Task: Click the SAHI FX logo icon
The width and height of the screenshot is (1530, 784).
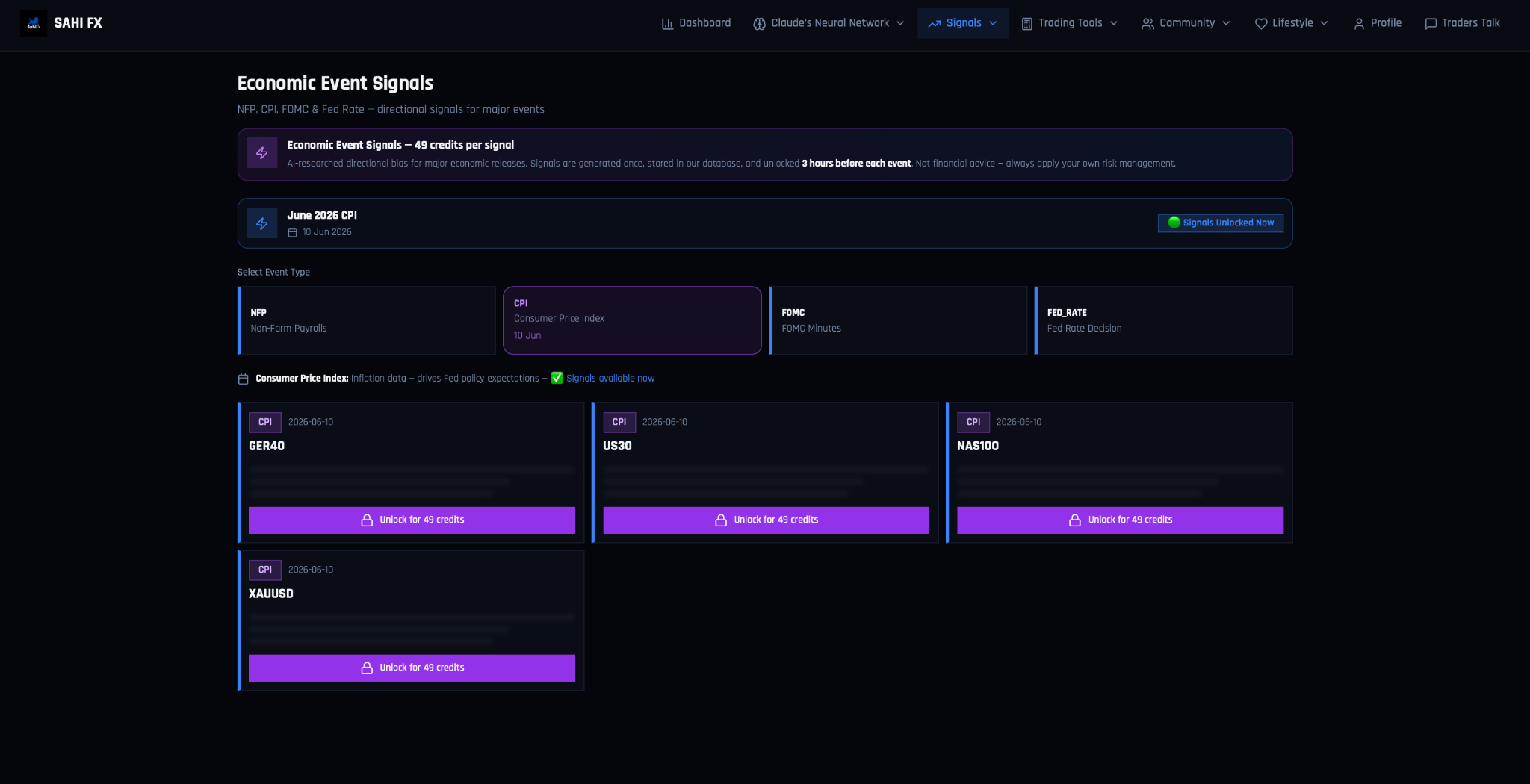Action: (34, 23)
